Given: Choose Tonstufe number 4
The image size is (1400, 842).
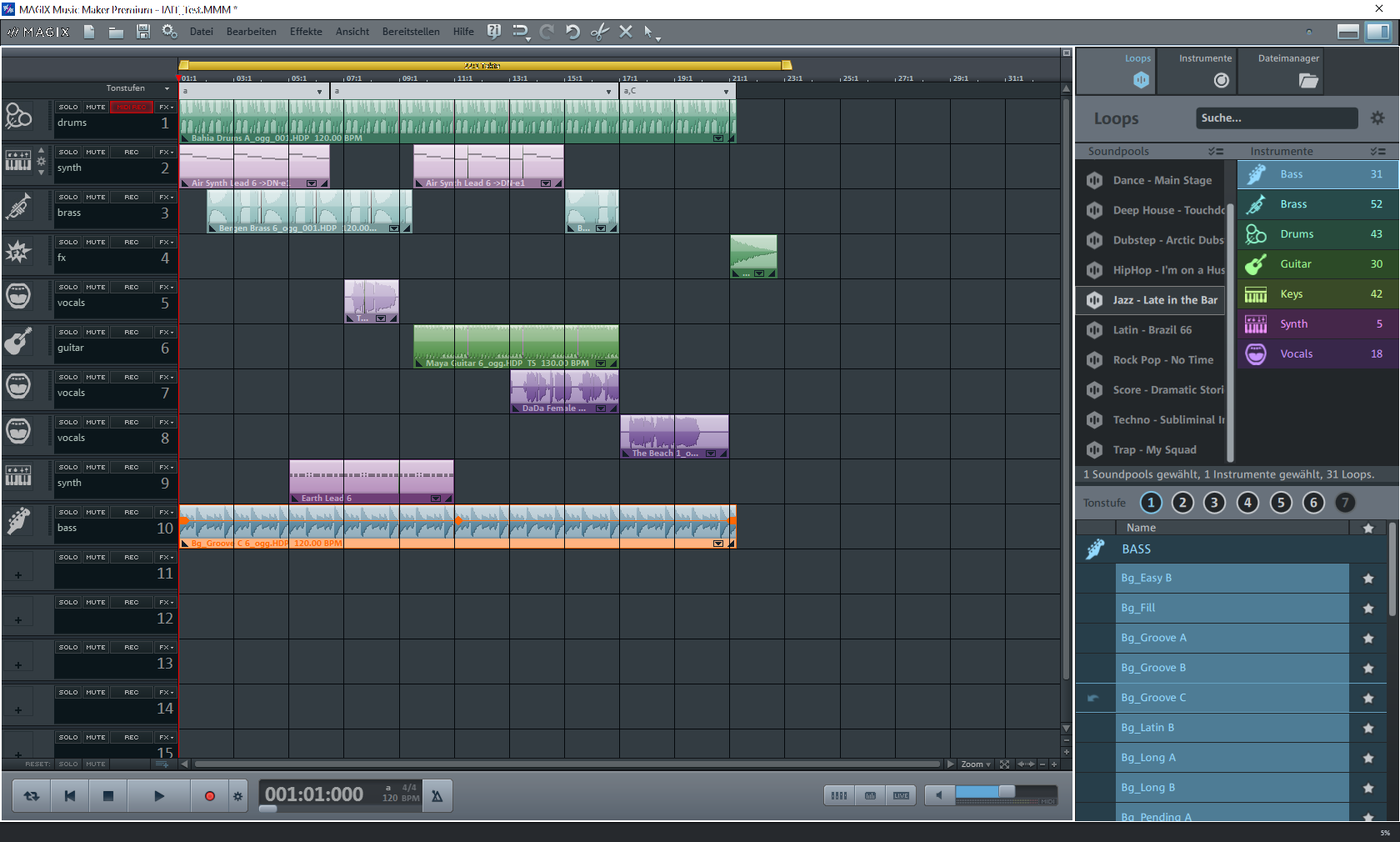Looking at the screenshot, I should [x=1247, y=503].
